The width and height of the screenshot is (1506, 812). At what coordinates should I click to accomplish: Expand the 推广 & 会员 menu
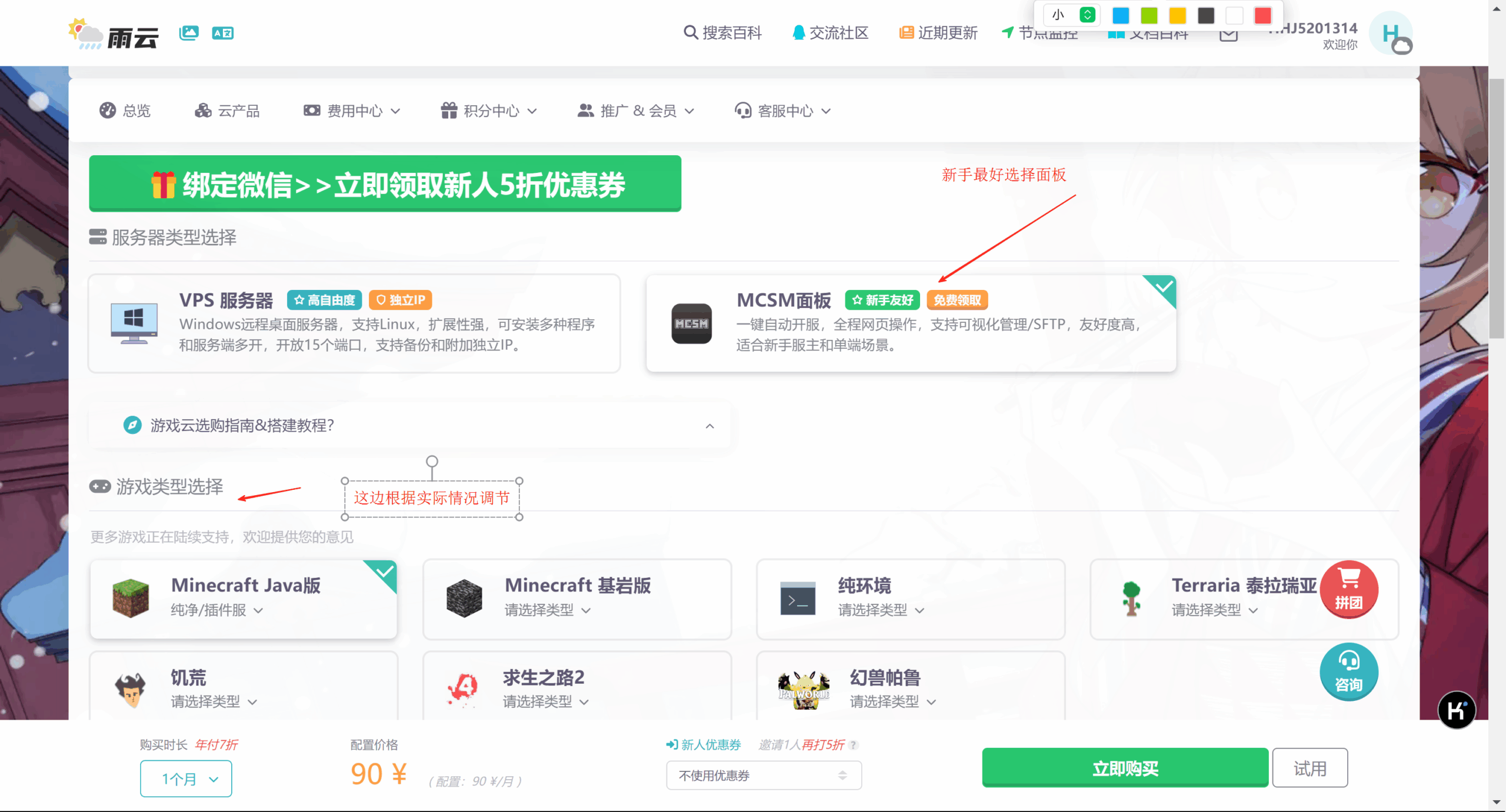tap(636, 111)
